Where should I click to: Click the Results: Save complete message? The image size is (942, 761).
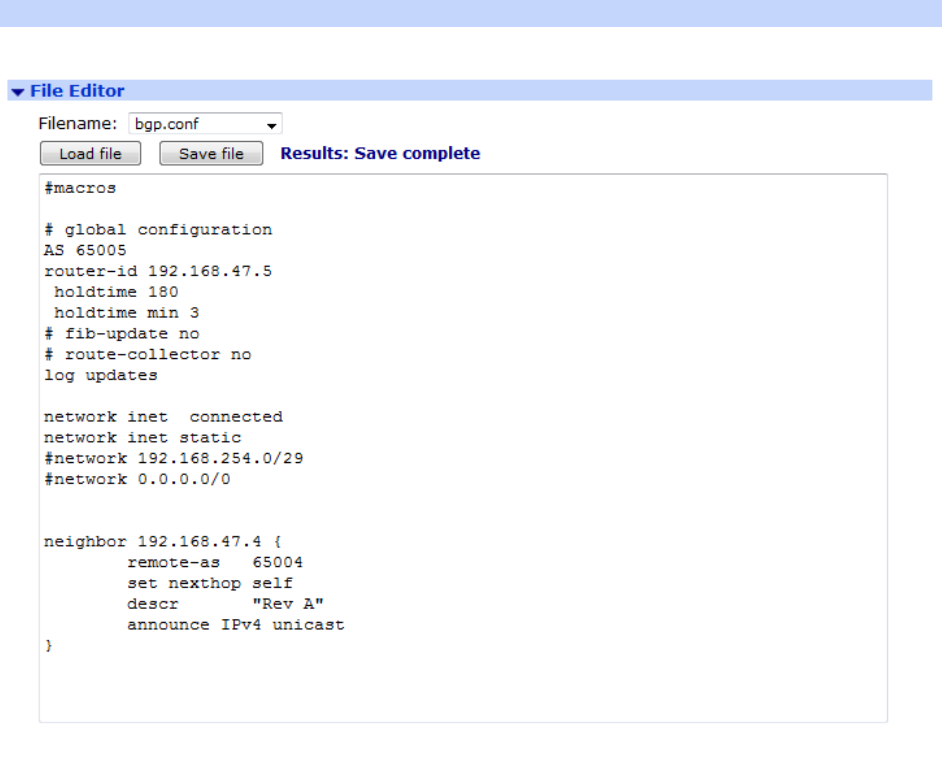pos(380,153)
